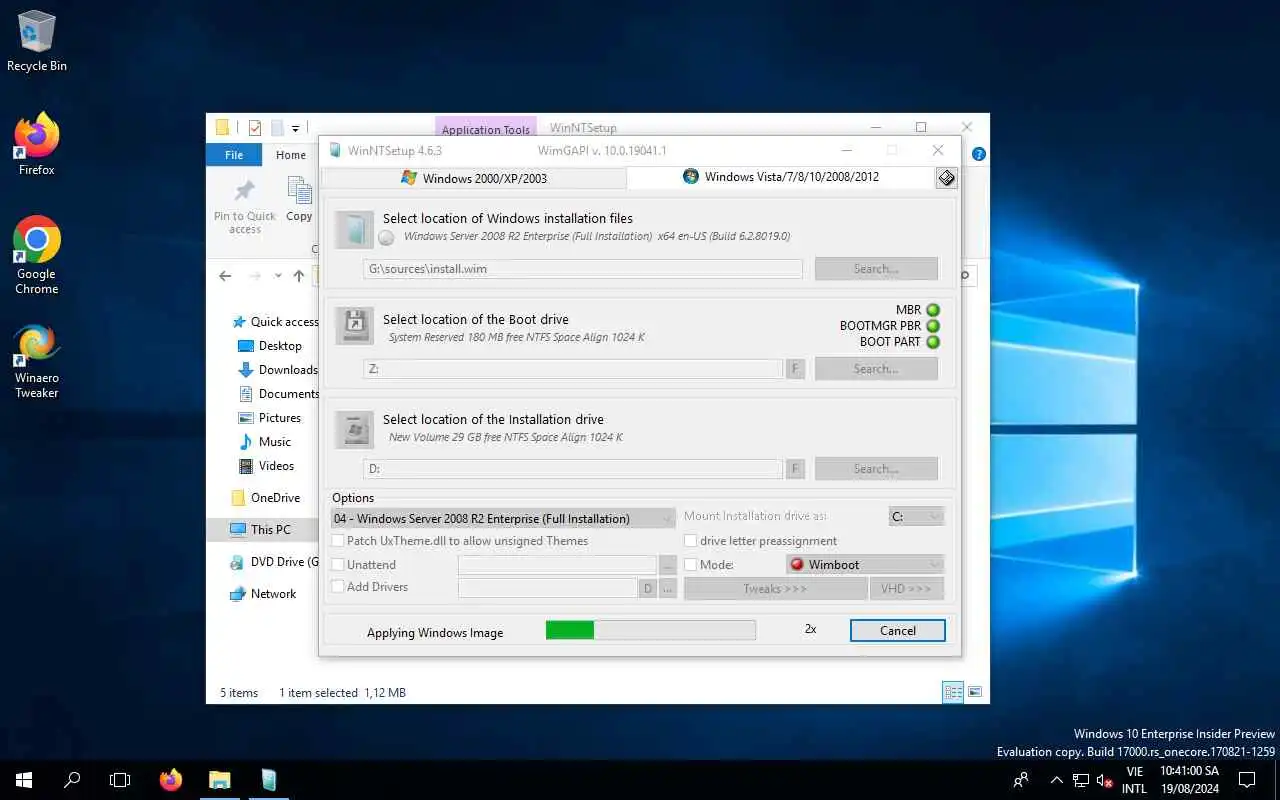Open the Home tab in Explorer
This screenshot has height=800, width=1280.
coord(291,155)
